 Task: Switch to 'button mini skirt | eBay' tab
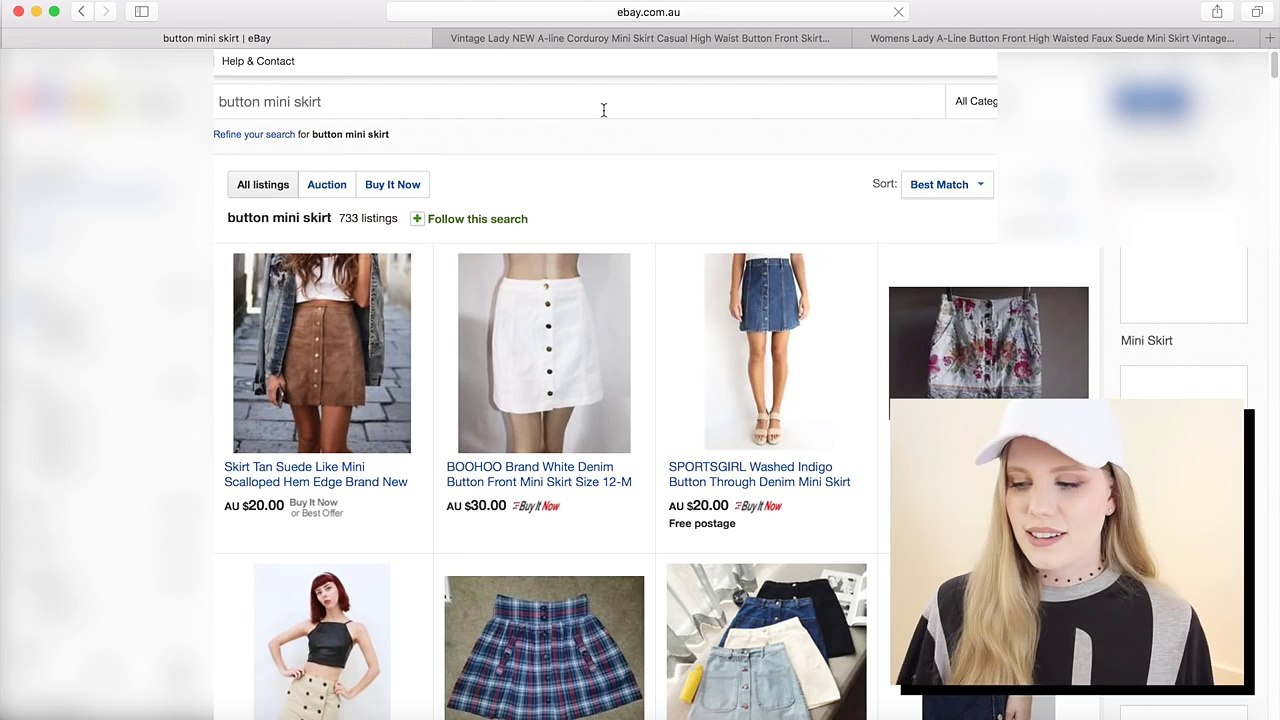coord(216,38)
